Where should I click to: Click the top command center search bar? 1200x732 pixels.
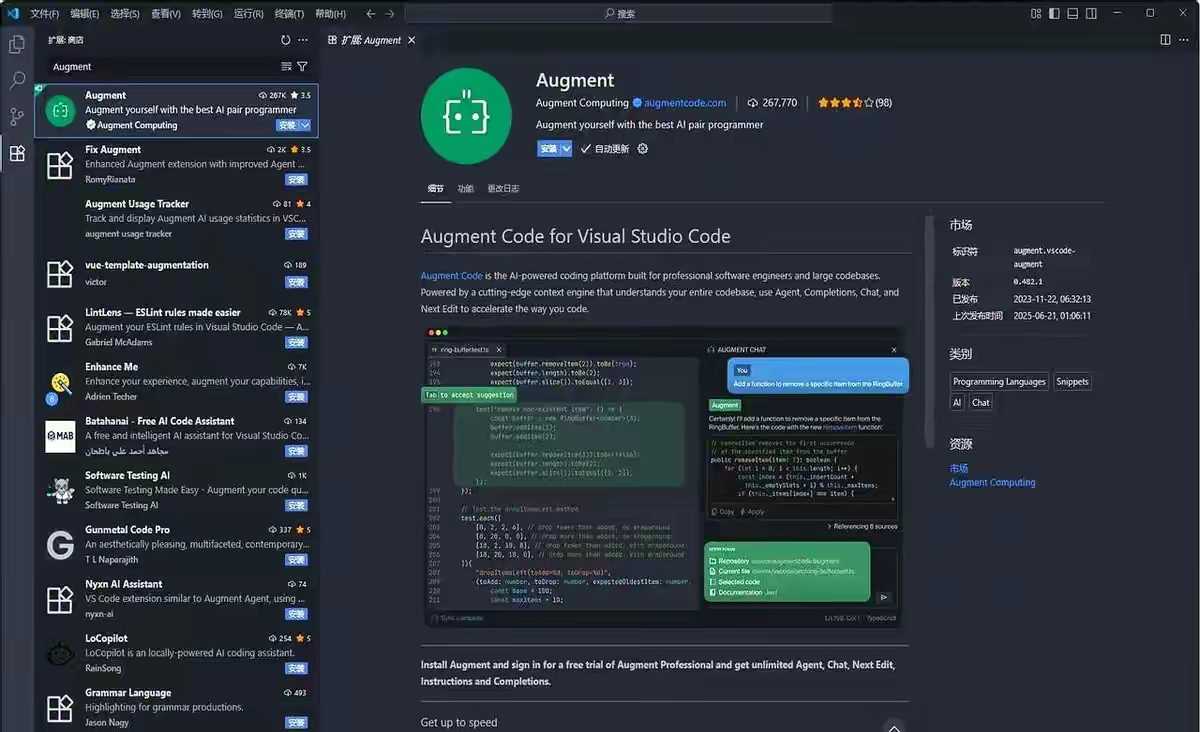619,13
